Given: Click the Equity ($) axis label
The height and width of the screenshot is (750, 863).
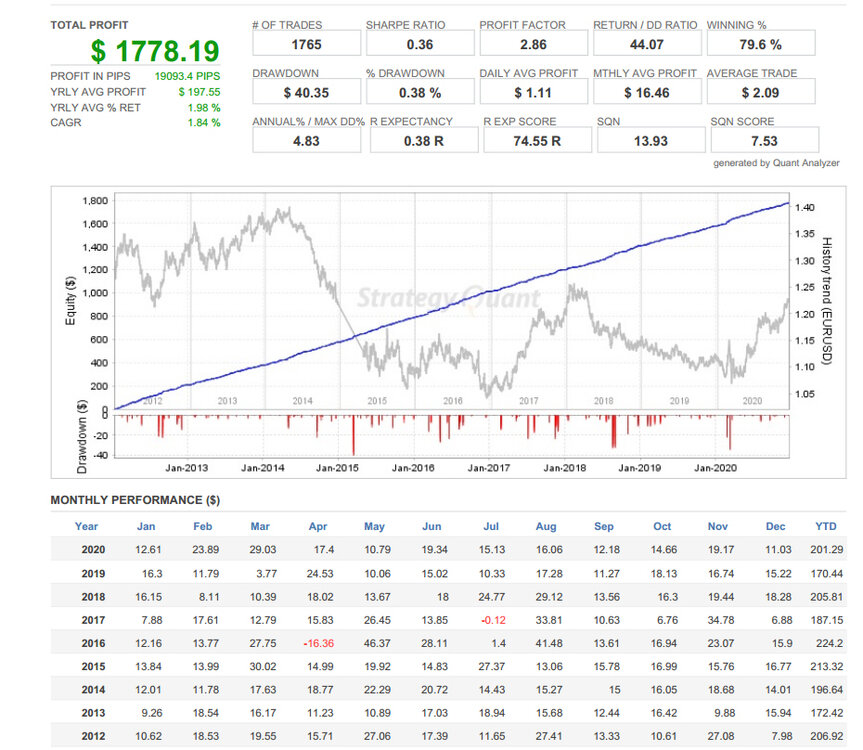Looking at the screenshot, I should 70,300.
